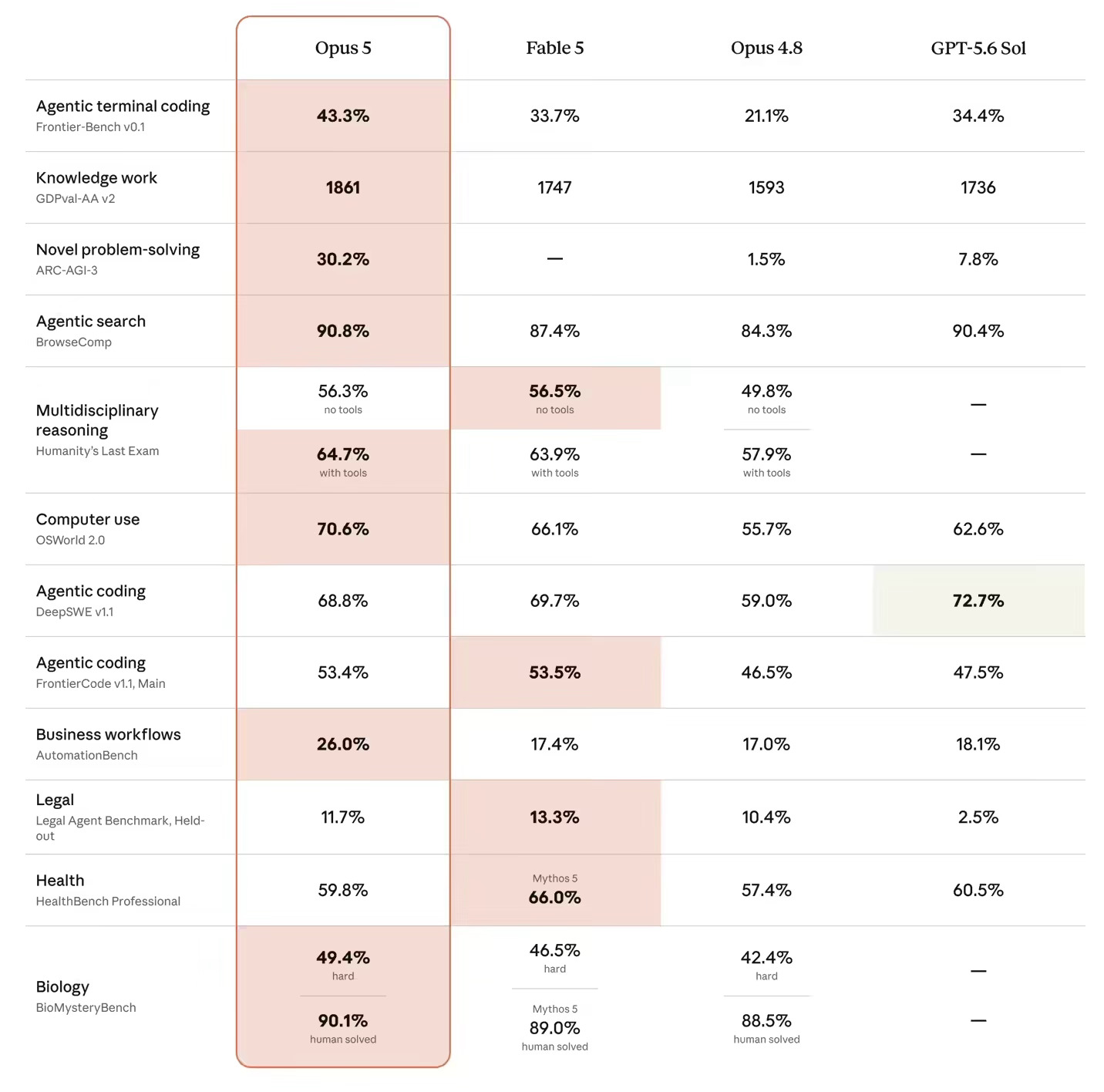Click the 49.4% hard biology score
This screenshot has width=1104, height=1092.
[343, 964]
